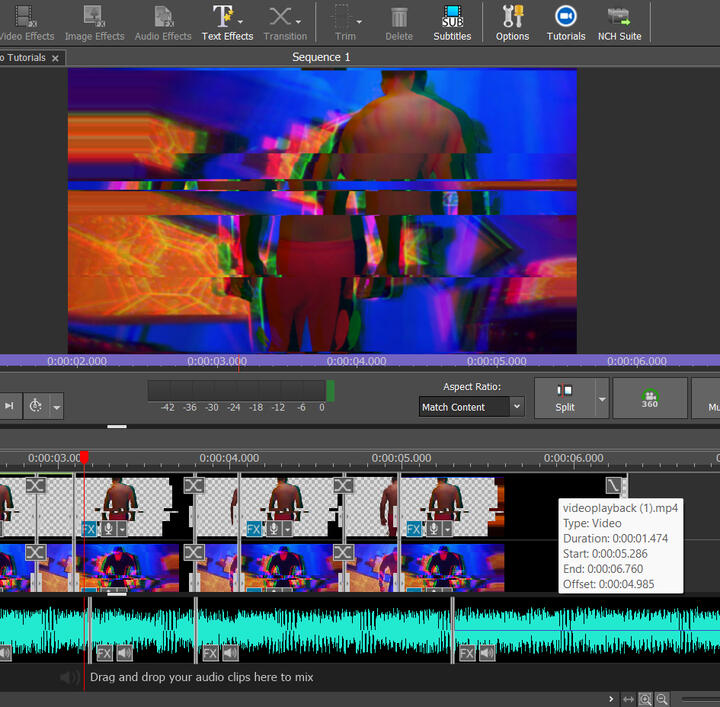The image size is (720, 707).
Task: Close the Tutorials tab
Action: (56, 58)
